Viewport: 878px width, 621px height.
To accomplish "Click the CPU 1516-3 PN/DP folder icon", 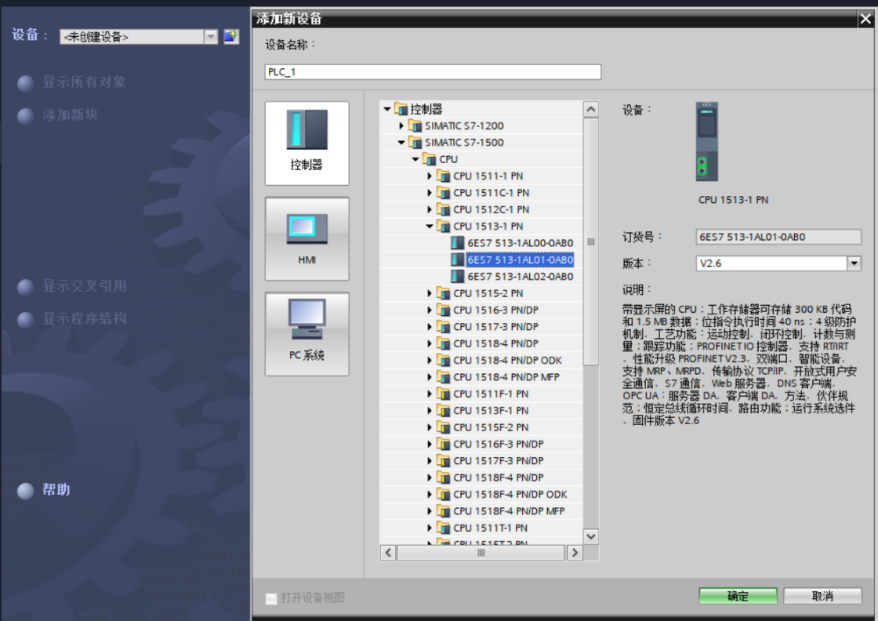I will pos(443,310).
